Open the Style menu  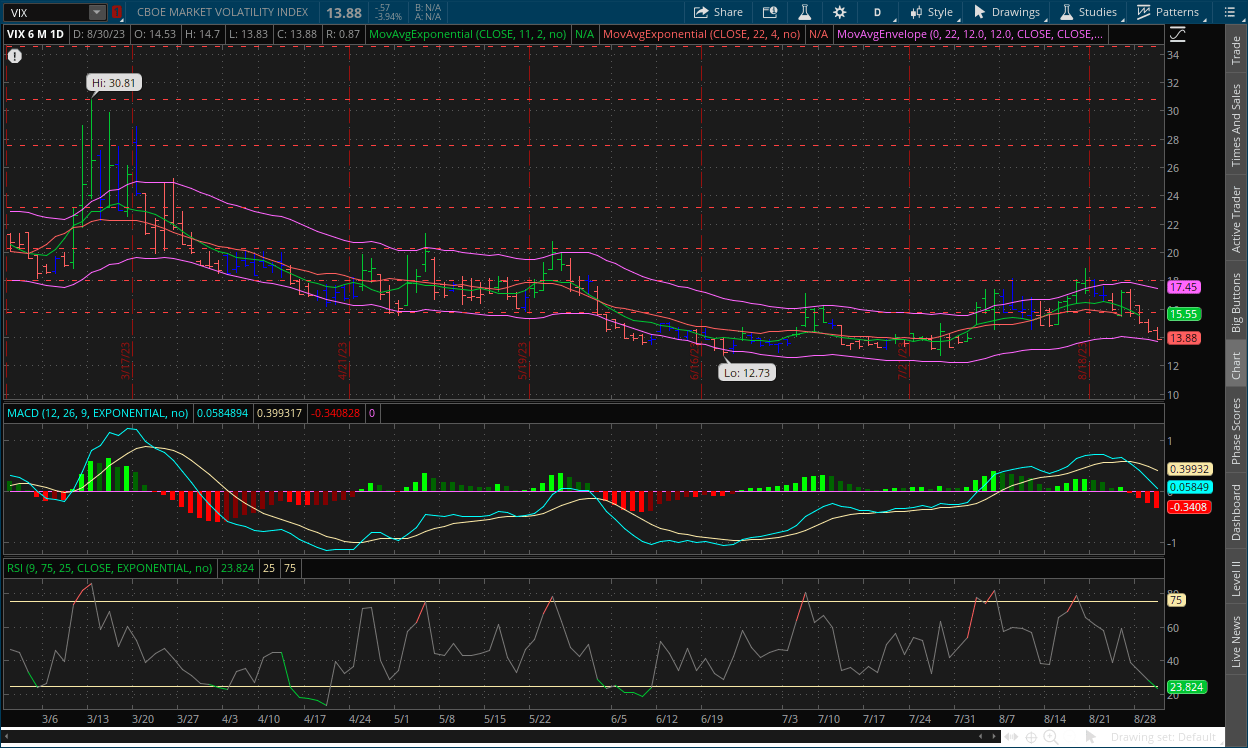point(931,12)
